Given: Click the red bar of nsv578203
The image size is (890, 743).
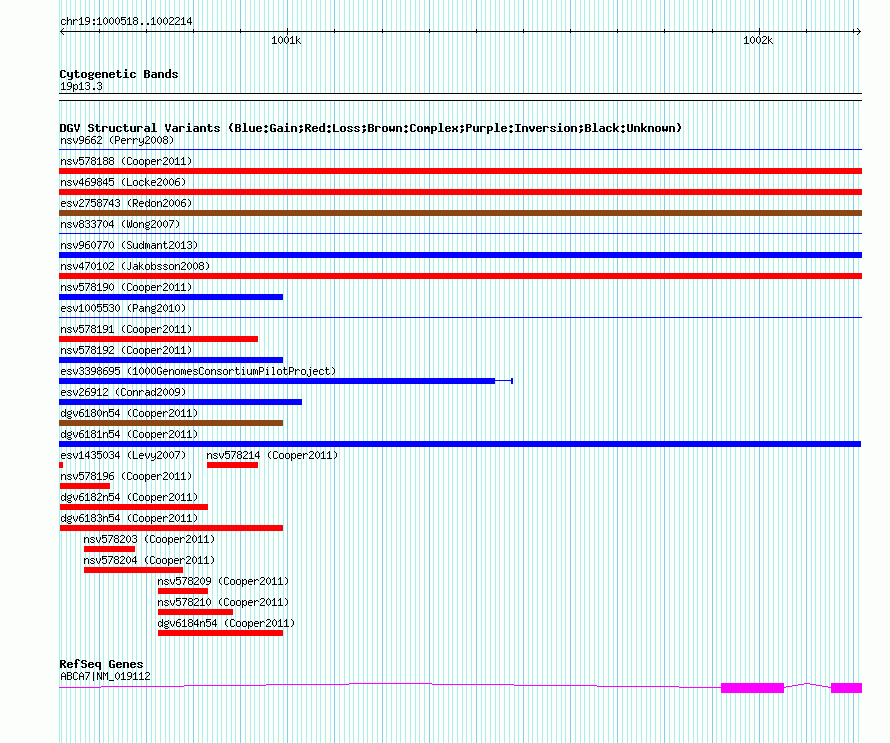Looking at the screenshot, I should [x=110, y=549].
